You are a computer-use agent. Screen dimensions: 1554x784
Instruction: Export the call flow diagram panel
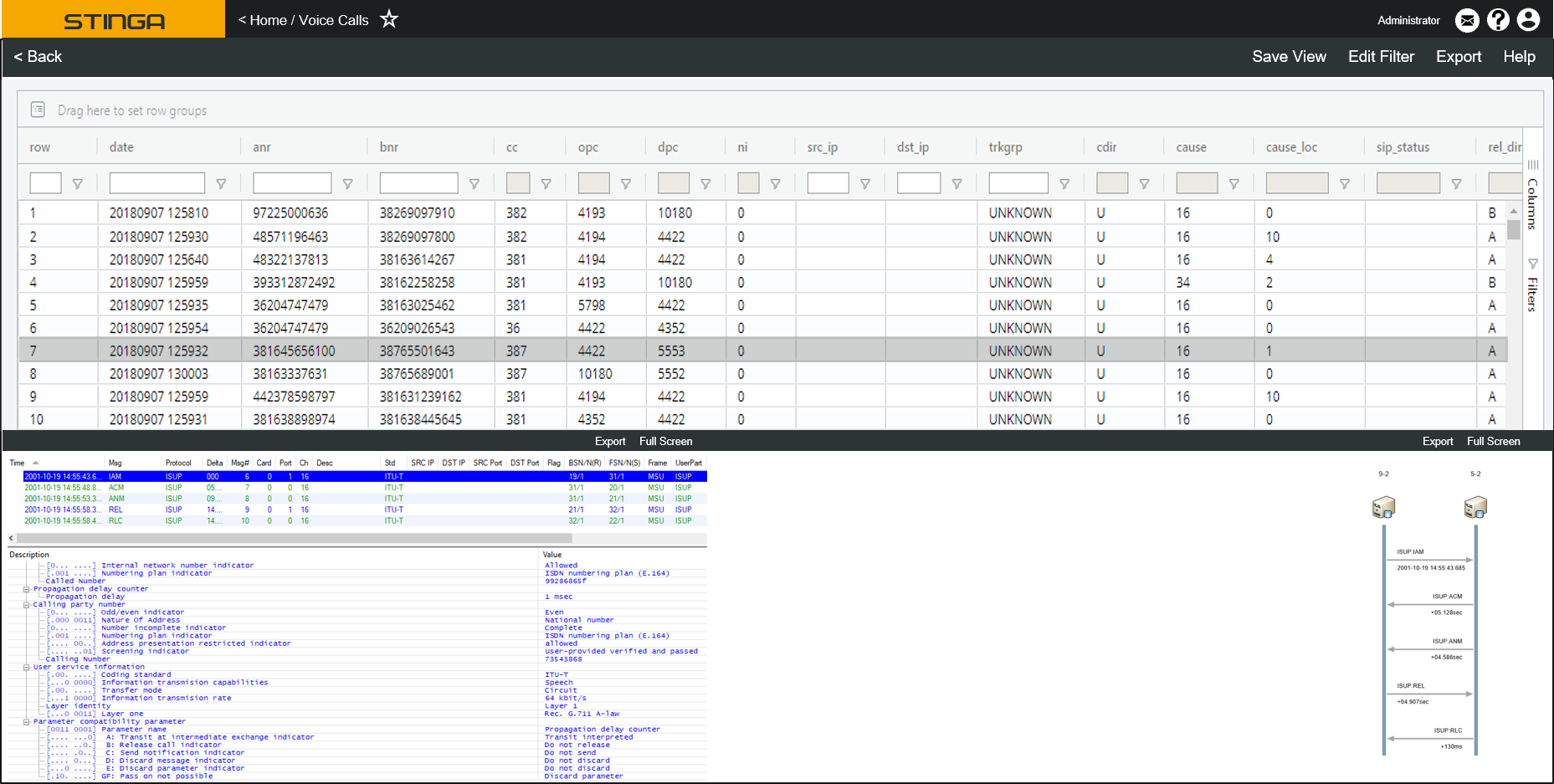1438,441
